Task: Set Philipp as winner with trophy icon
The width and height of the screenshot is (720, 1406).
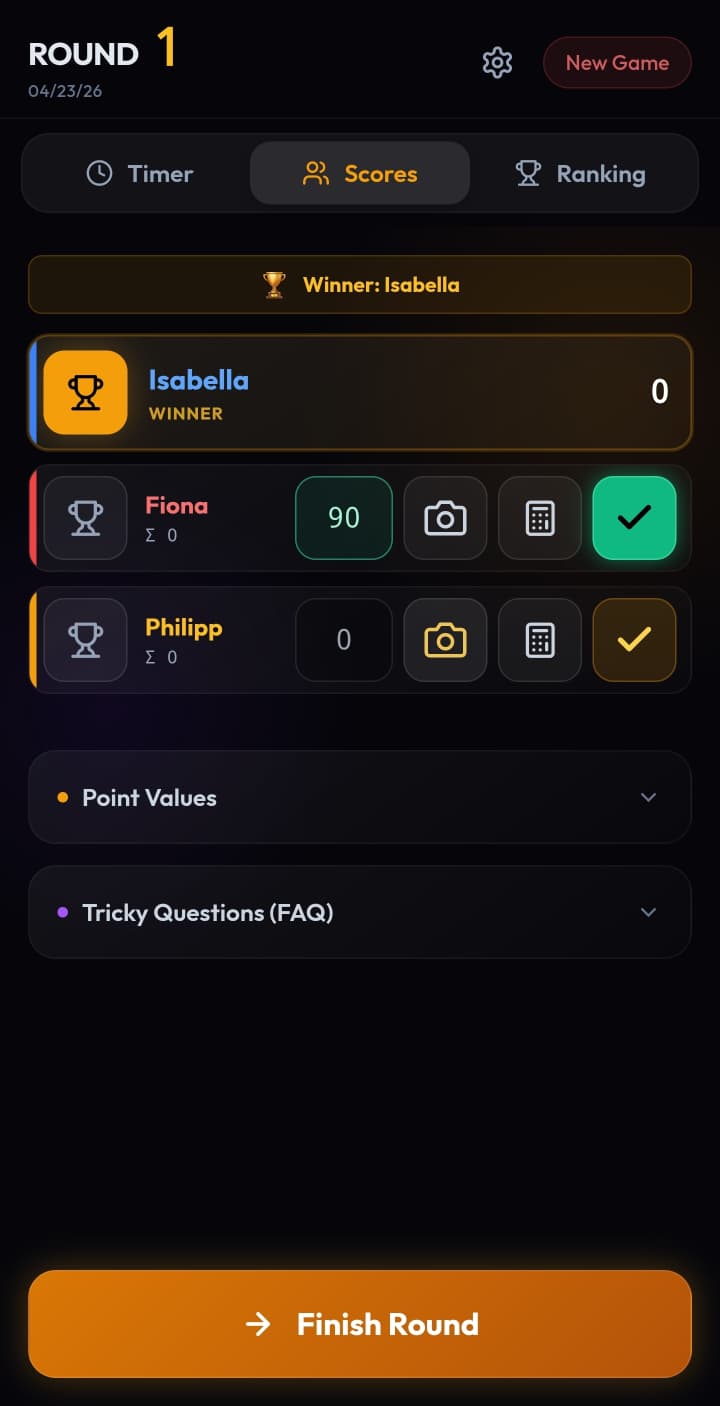Action: 86,640
